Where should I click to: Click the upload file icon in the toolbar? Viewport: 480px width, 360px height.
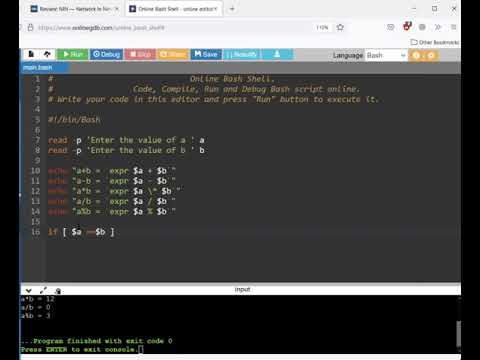click(x=47, y=54)
